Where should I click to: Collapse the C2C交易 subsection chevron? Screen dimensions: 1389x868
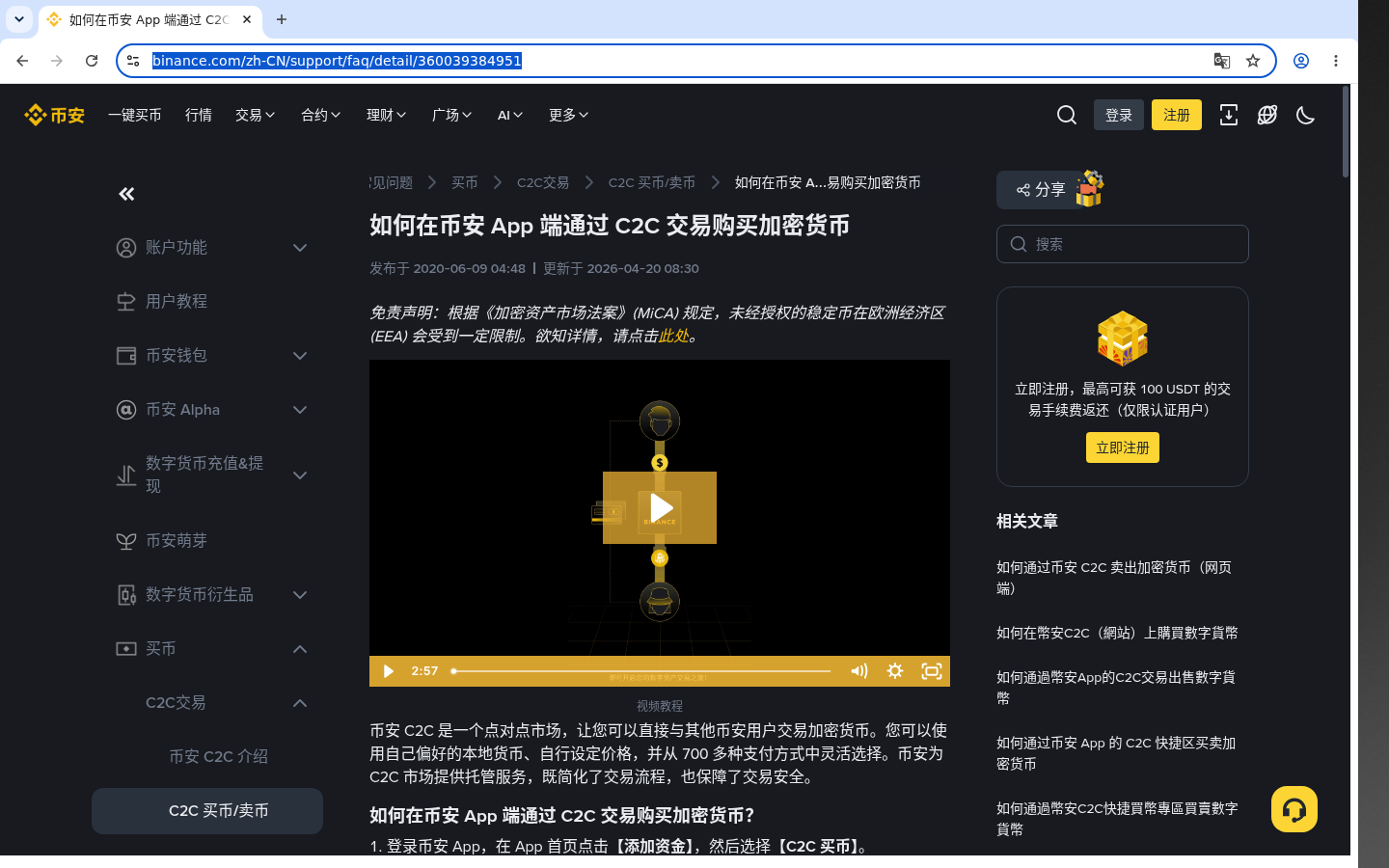tap(300, 703)
